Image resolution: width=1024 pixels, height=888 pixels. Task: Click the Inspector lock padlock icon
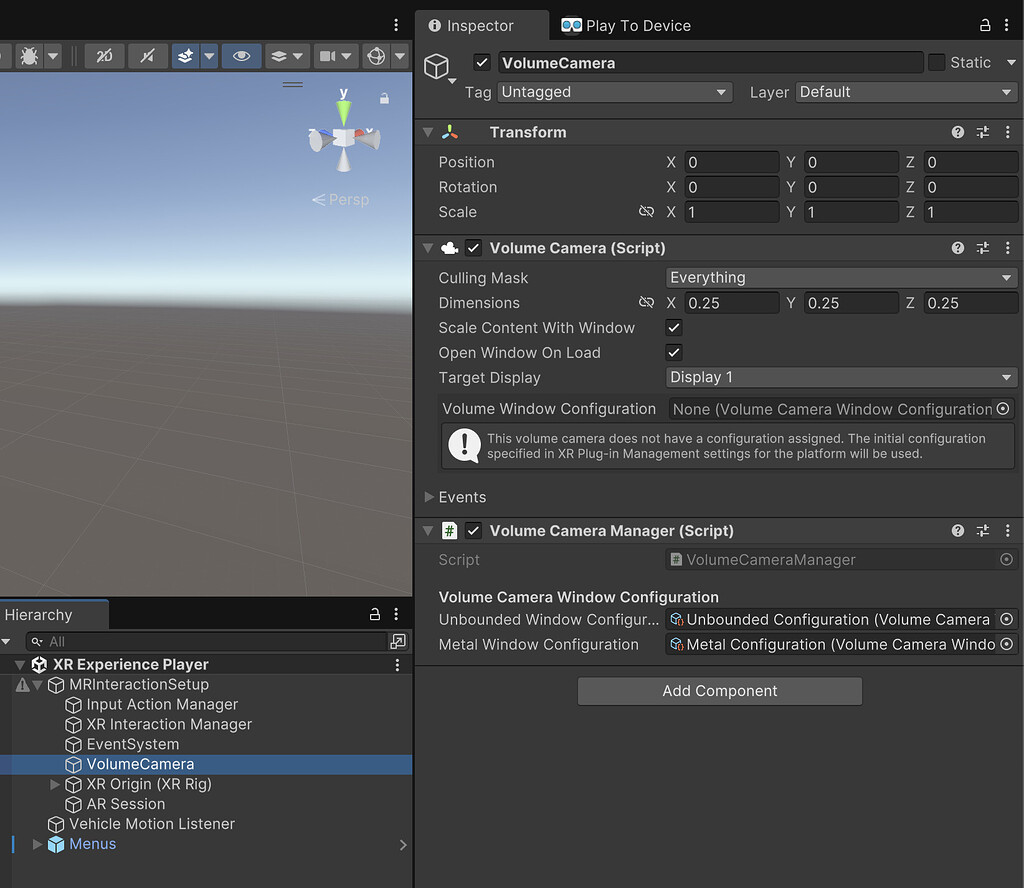coord(984,25)
